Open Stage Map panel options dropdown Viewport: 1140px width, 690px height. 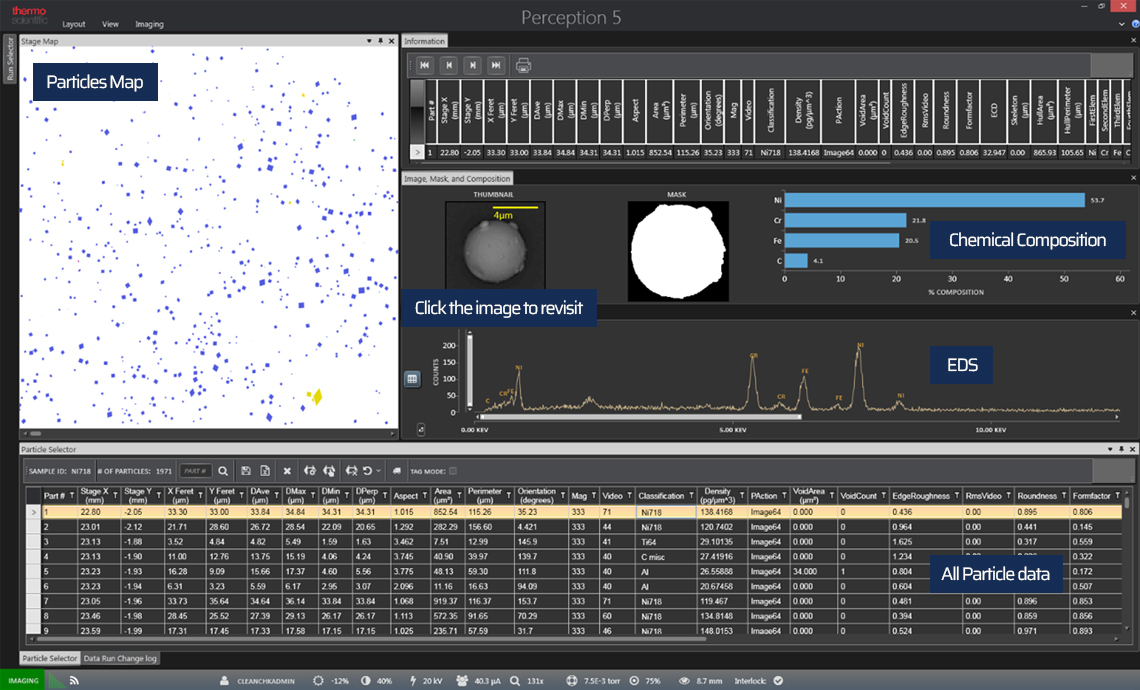(369, 41)
